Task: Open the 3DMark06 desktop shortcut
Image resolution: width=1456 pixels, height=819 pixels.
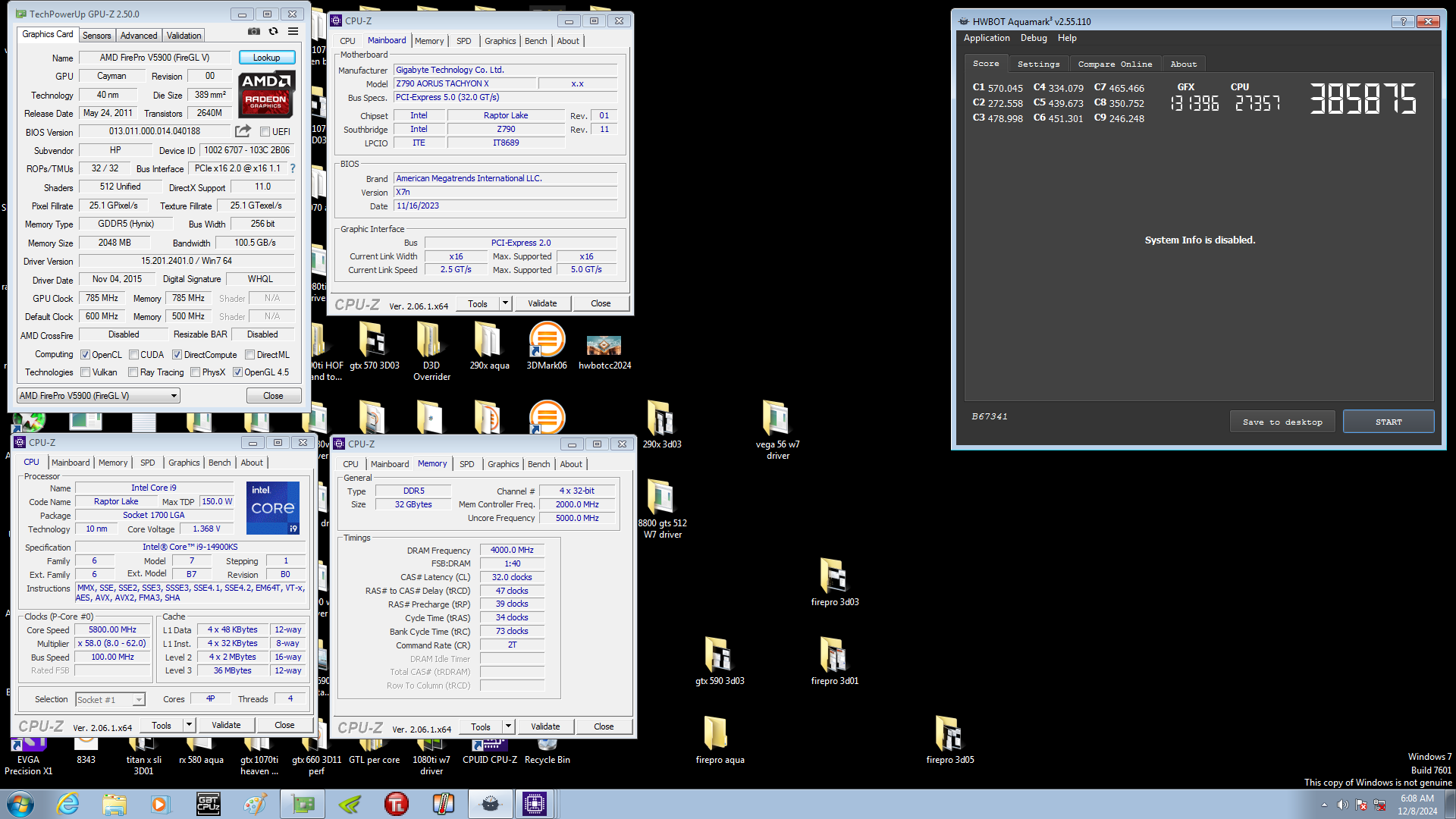Action: 547,347
